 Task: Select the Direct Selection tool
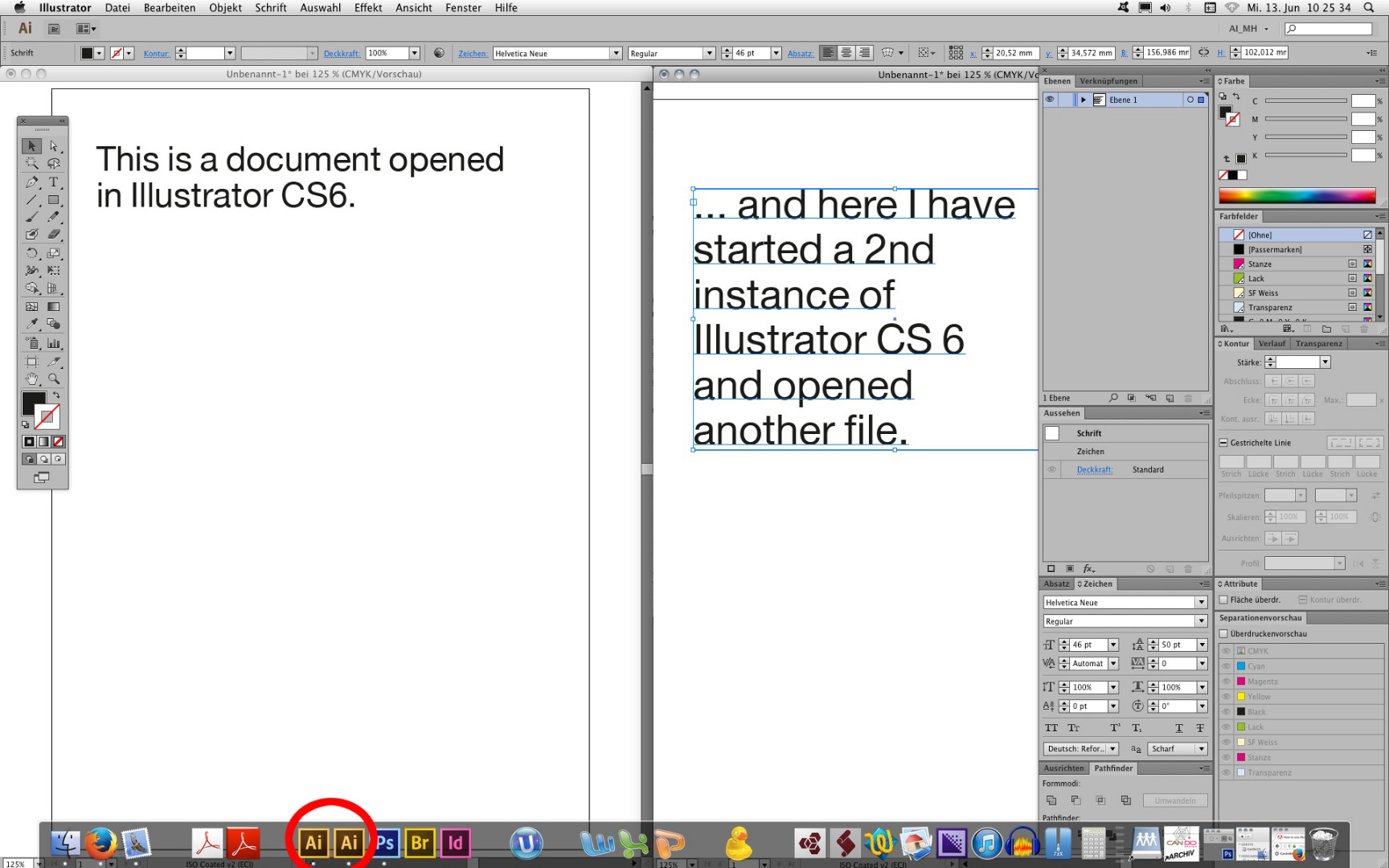(54, 146)
